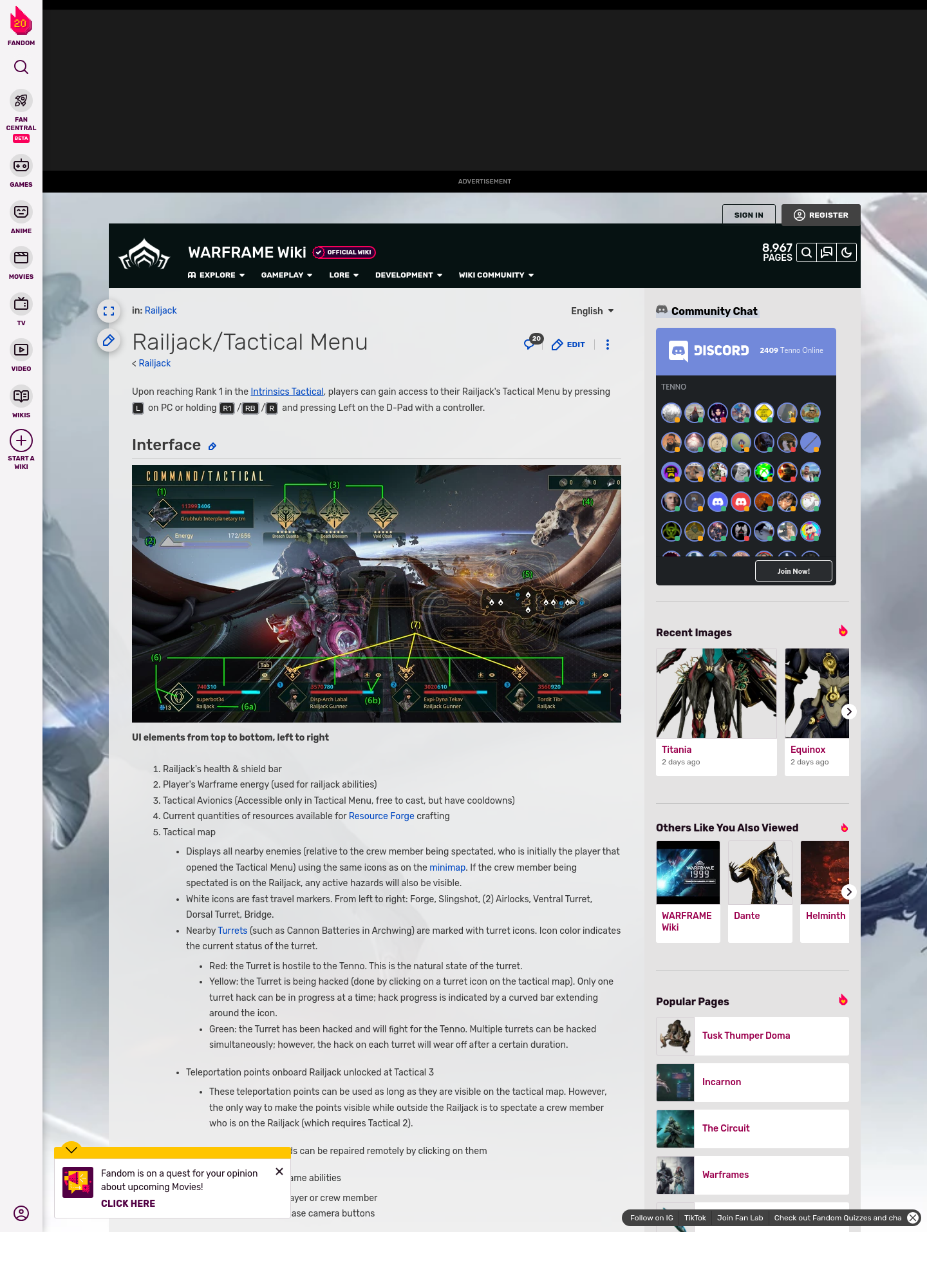Click the floating pencil edit icon

pos(109,340)
